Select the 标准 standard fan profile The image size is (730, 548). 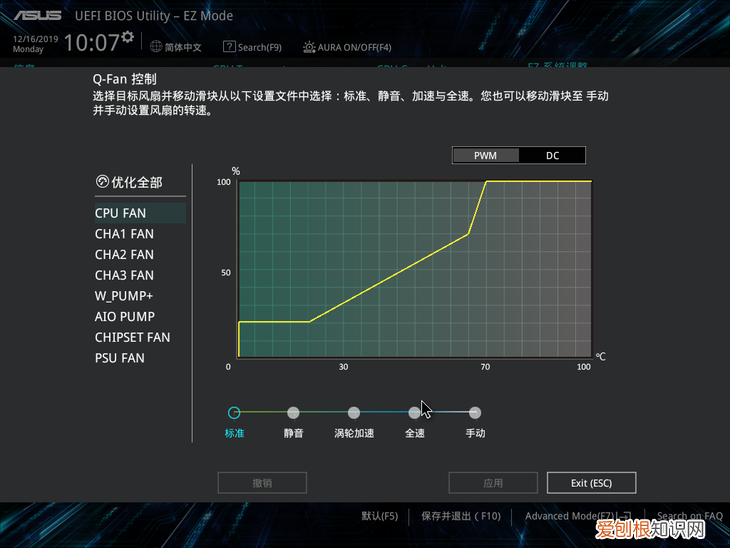click(234, 412)
